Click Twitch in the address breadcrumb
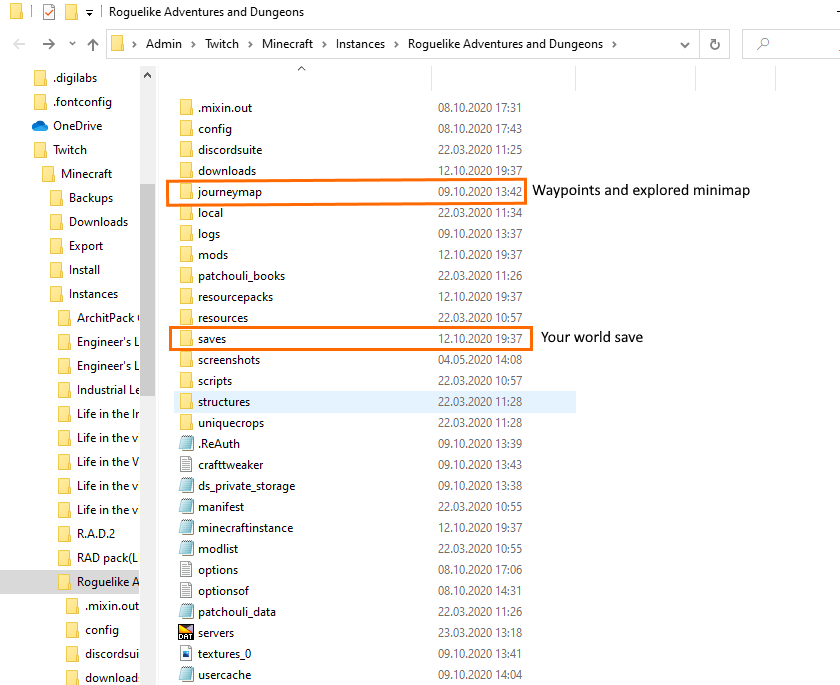840x685 pixels. 222,44
